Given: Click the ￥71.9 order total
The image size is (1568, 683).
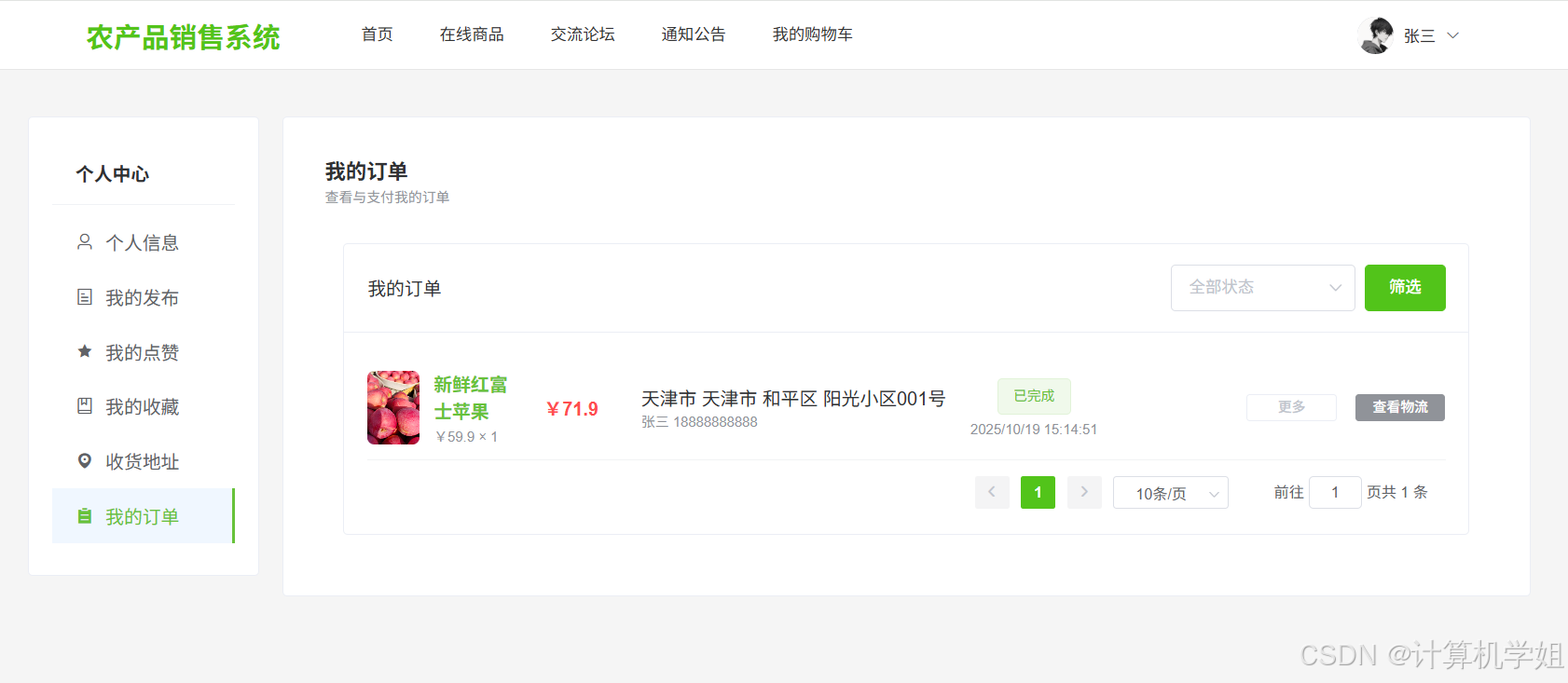Looking at the screenshot, I should click(x=572, y=409).
